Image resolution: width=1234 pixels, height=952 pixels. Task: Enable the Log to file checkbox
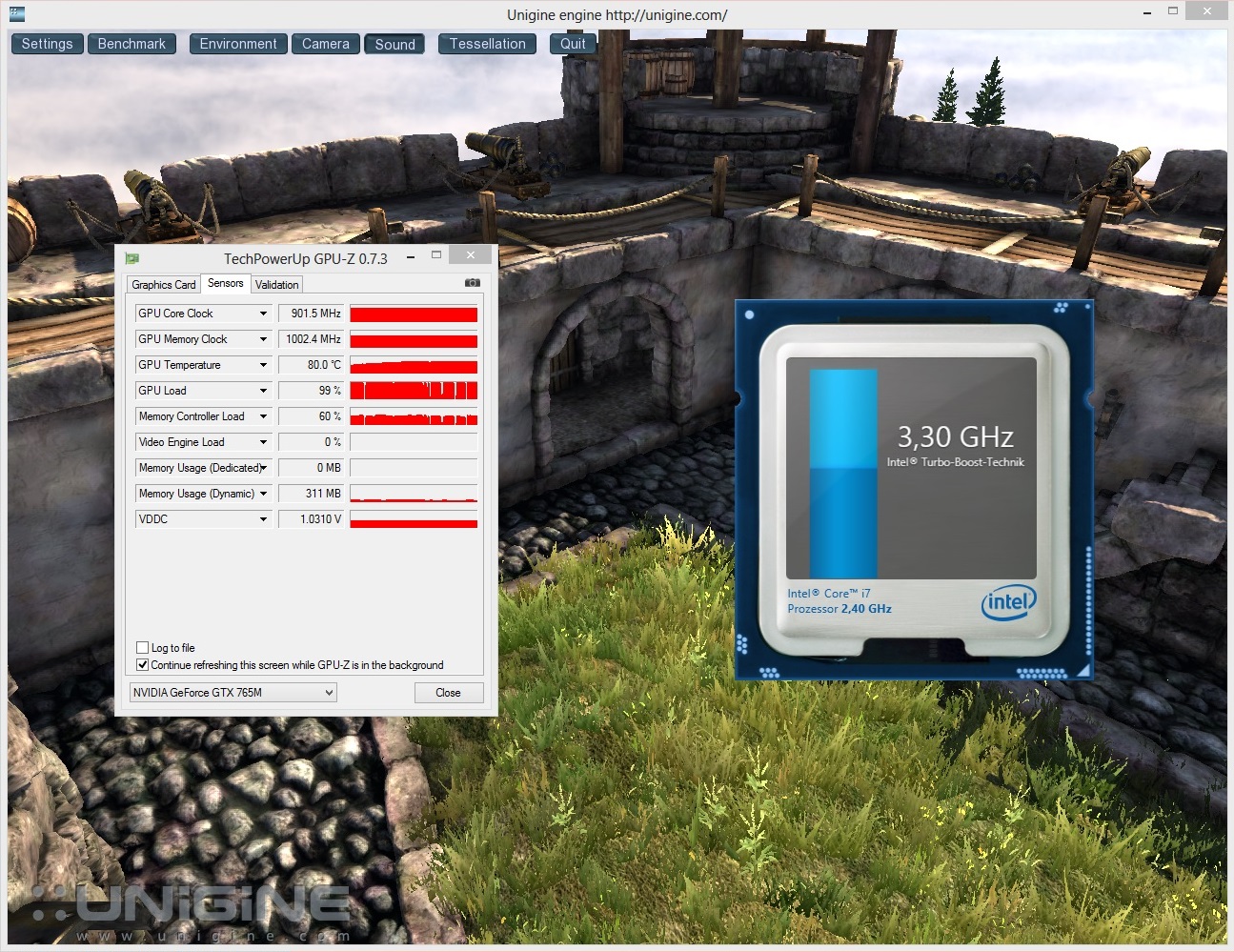tap(143, 648)
